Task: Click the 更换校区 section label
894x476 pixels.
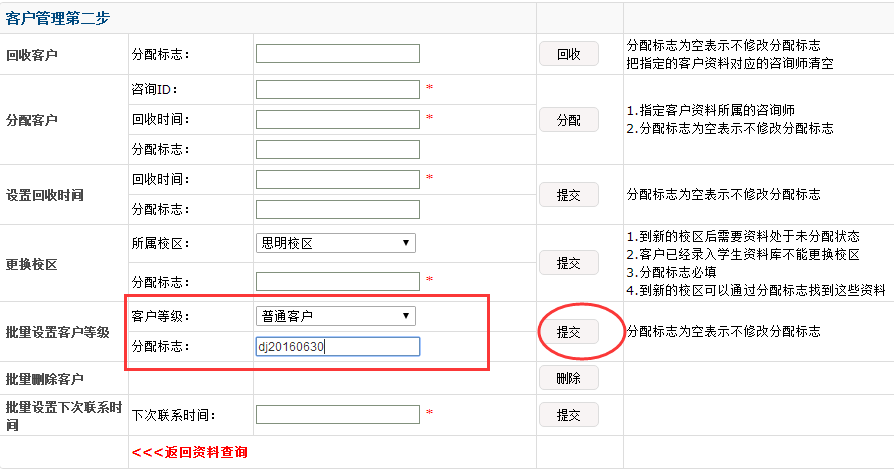Action: pos(32,265)
